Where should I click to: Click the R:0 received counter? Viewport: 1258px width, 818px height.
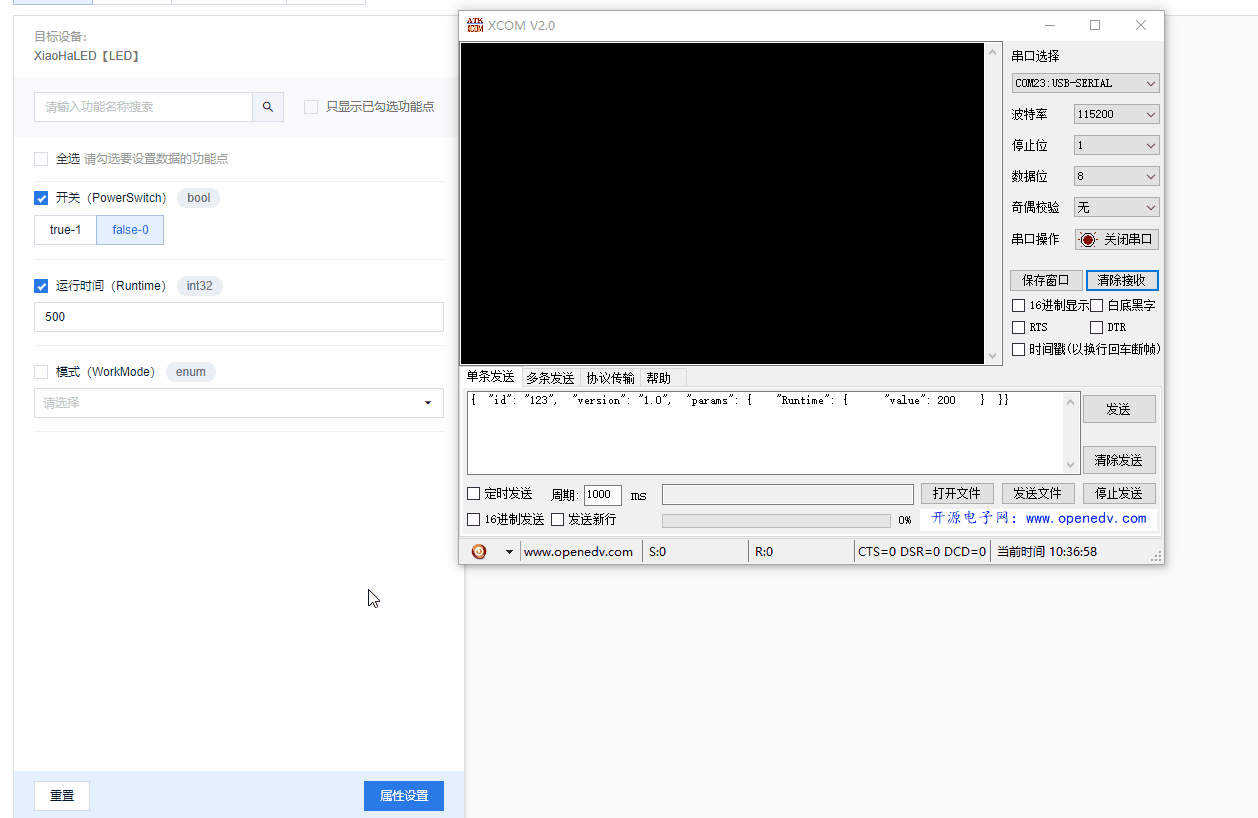point(764,552)
